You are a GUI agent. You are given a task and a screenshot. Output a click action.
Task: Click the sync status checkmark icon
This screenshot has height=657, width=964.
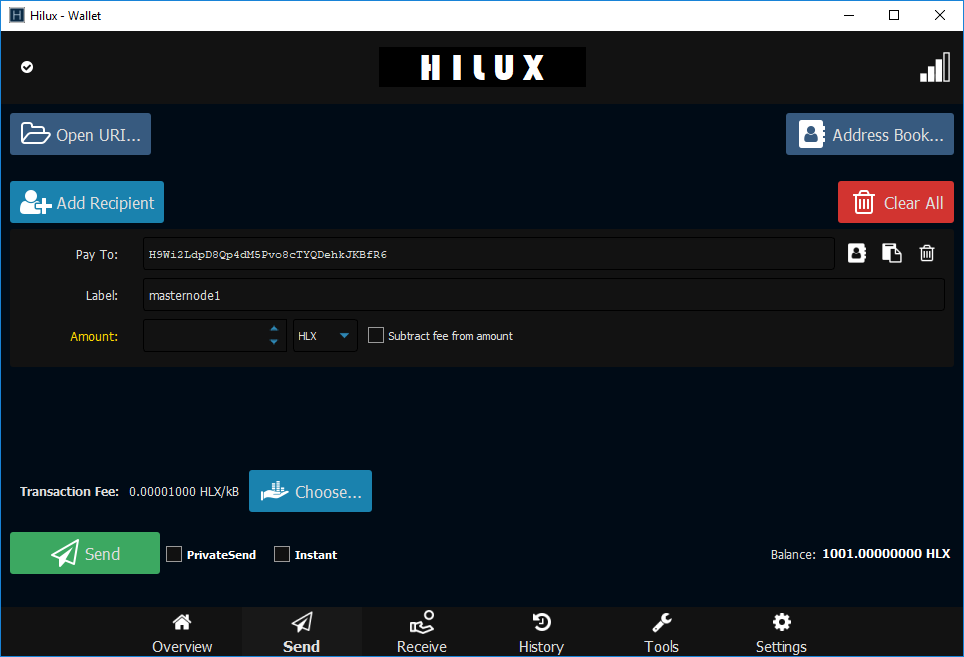[27, 67]
